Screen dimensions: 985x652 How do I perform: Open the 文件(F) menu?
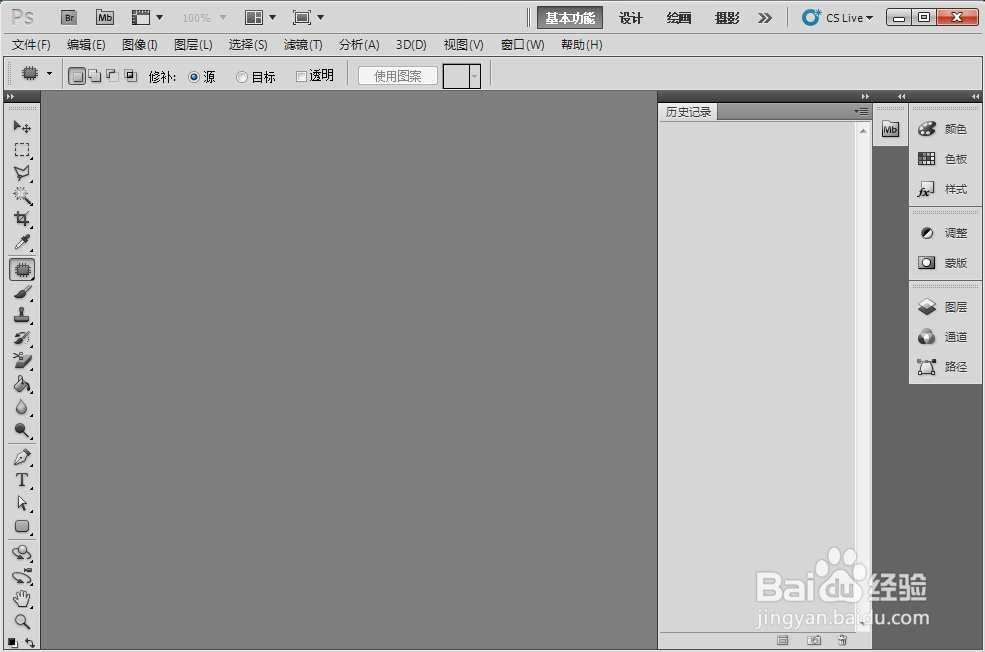click(x=31, y=45)
